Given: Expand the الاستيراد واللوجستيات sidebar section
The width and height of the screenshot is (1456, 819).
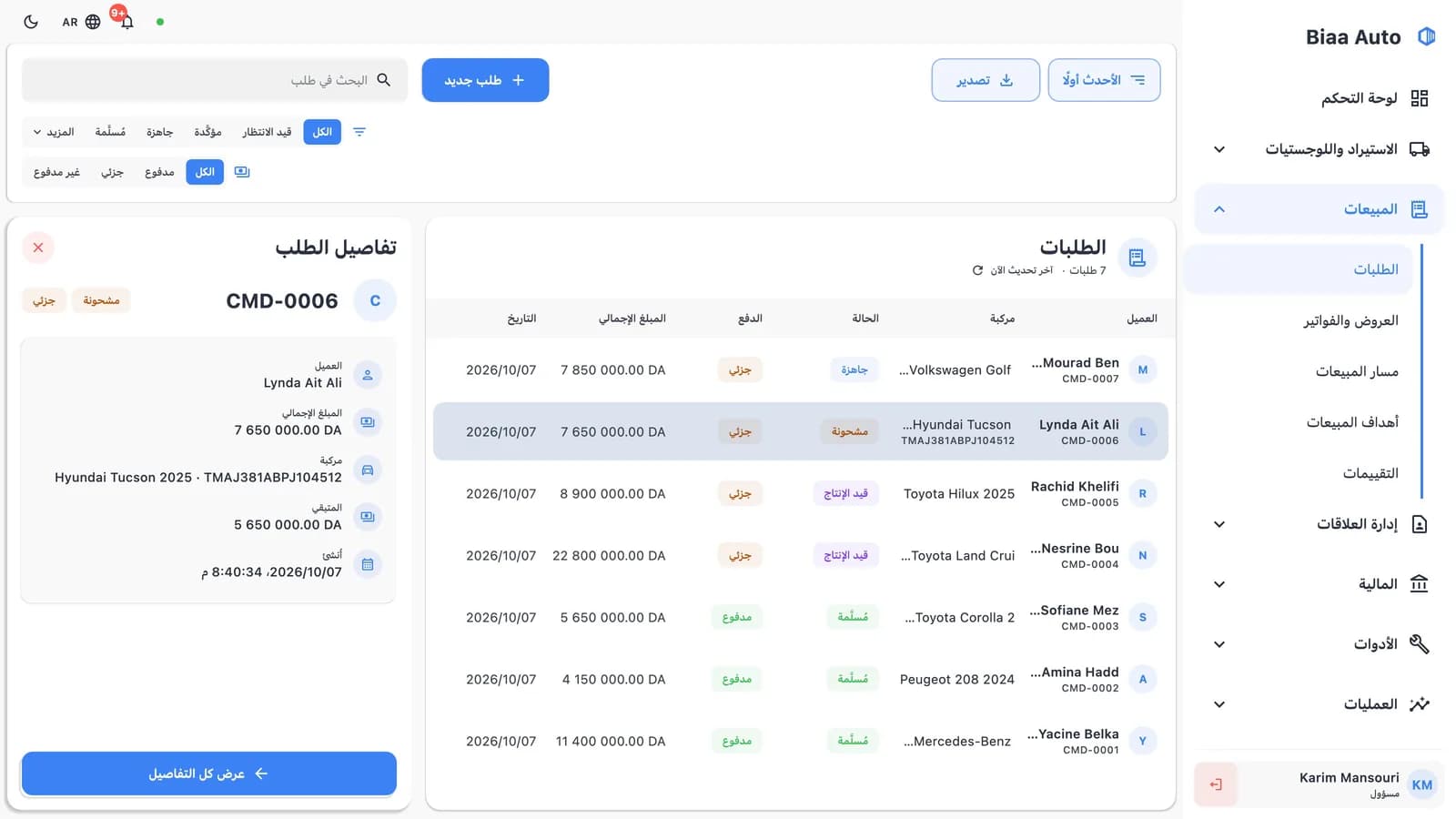Looking at the screenshot, I should click(1319, 149).
